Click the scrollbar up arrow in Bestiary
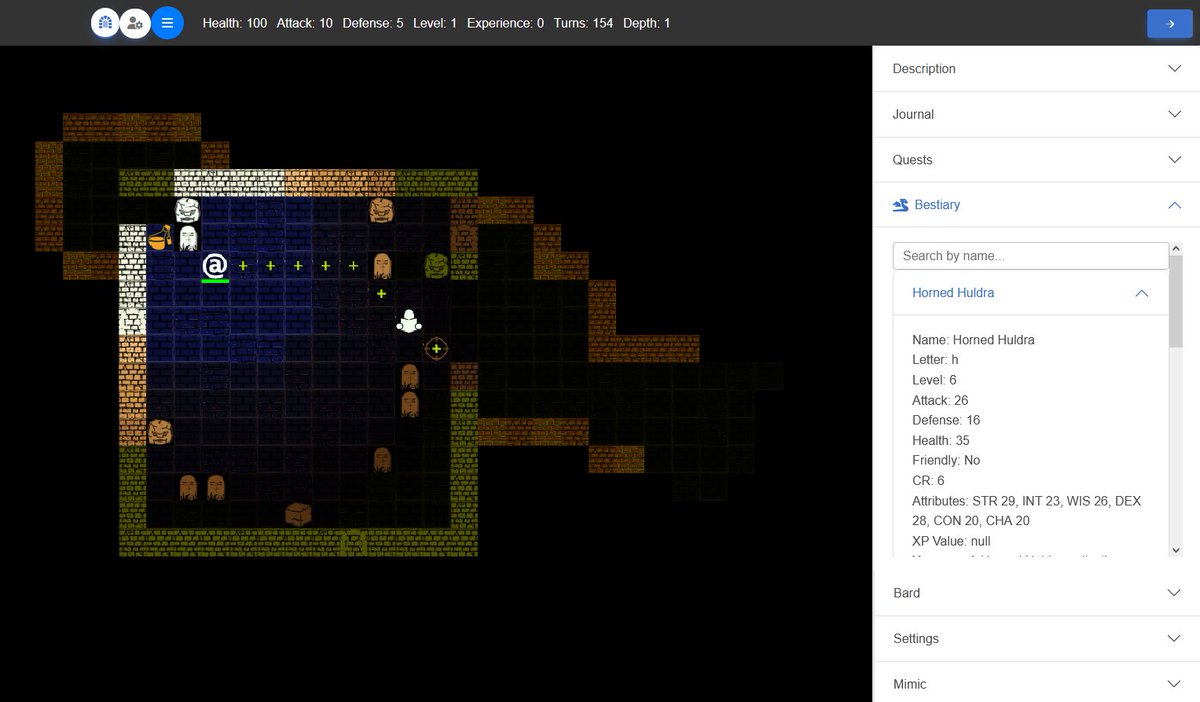 point(1176,248)
